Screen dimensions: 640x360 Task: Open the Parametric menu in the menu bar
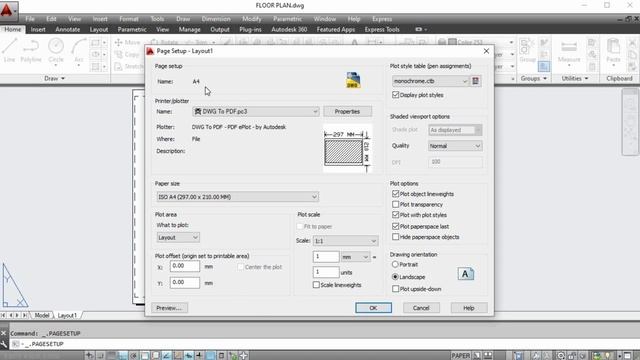pos(287,19)
